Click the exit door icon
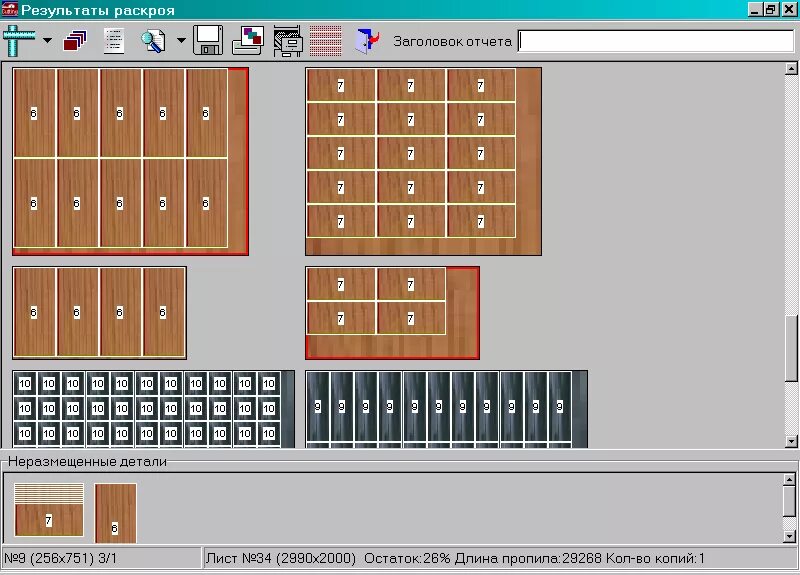 point(367,41)
